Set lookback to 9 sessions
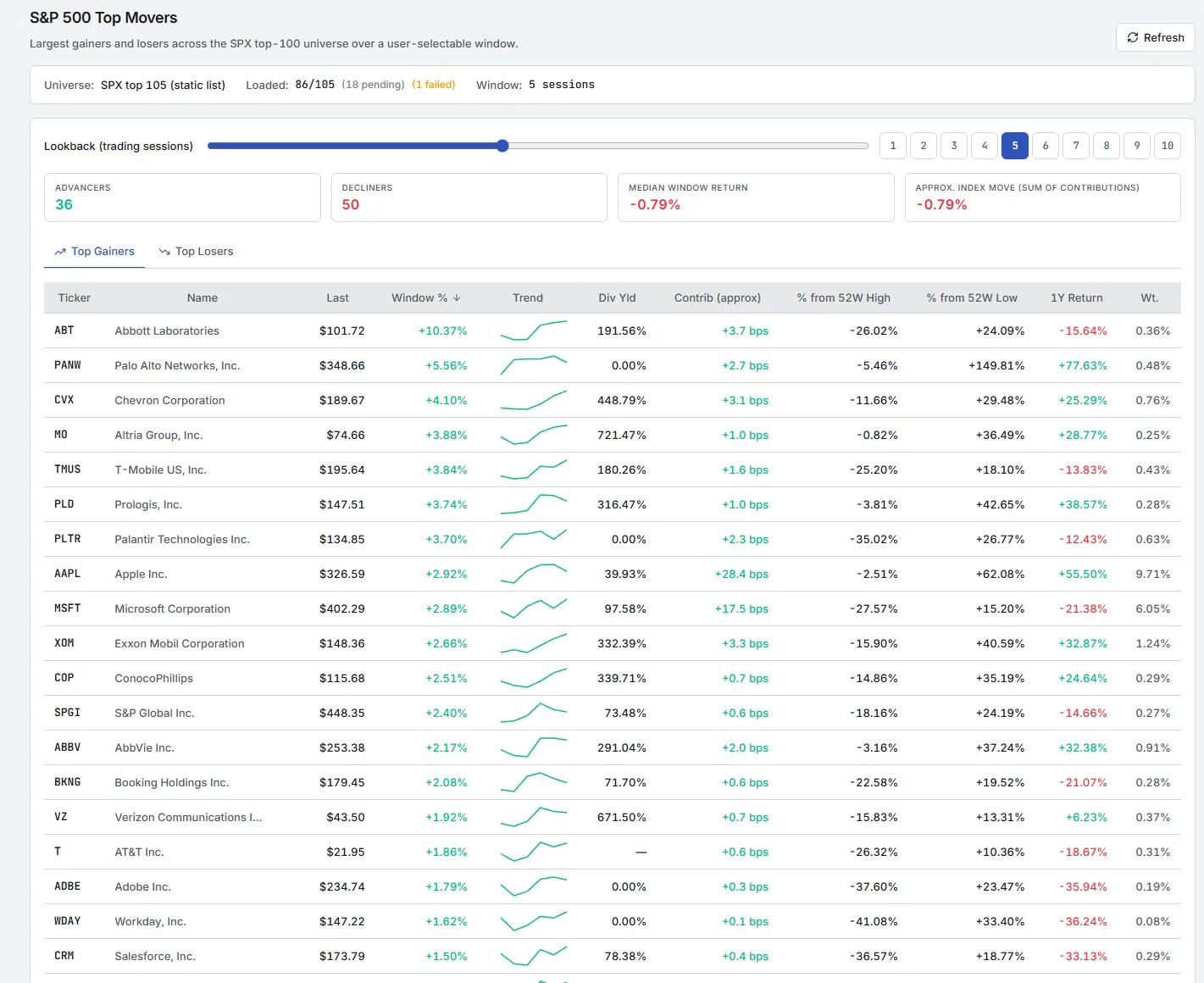1204x983 pixels. coord(1137,146)
